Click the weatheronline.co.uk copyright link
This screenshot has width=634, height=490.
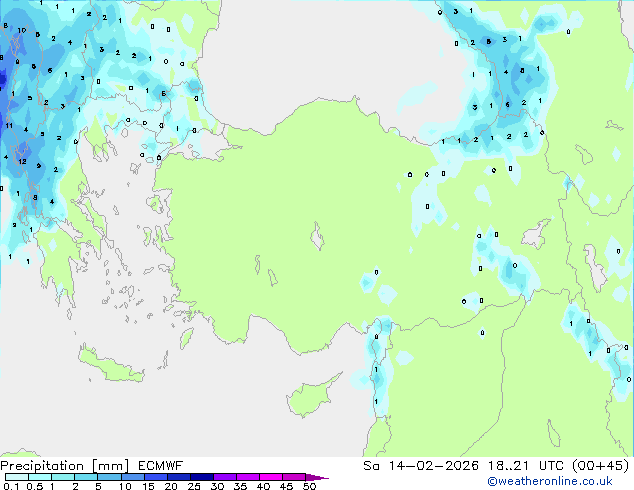pos(550,481)
